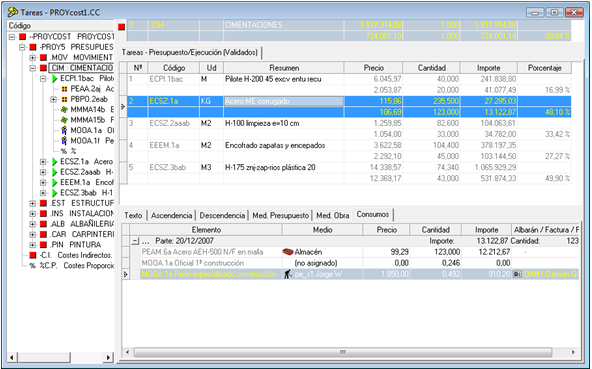Click the Porcentaje column header

pyautogui.click(x=544, y=68)
